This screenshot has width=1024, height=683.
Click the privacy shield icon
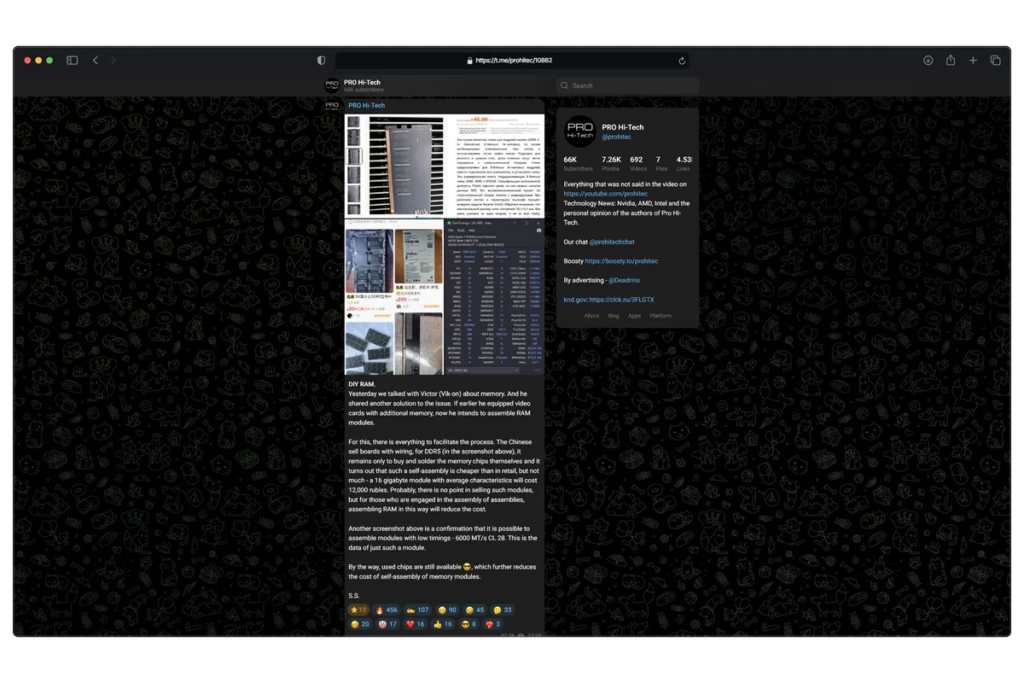pyautogui.click(x=321, y=60)
